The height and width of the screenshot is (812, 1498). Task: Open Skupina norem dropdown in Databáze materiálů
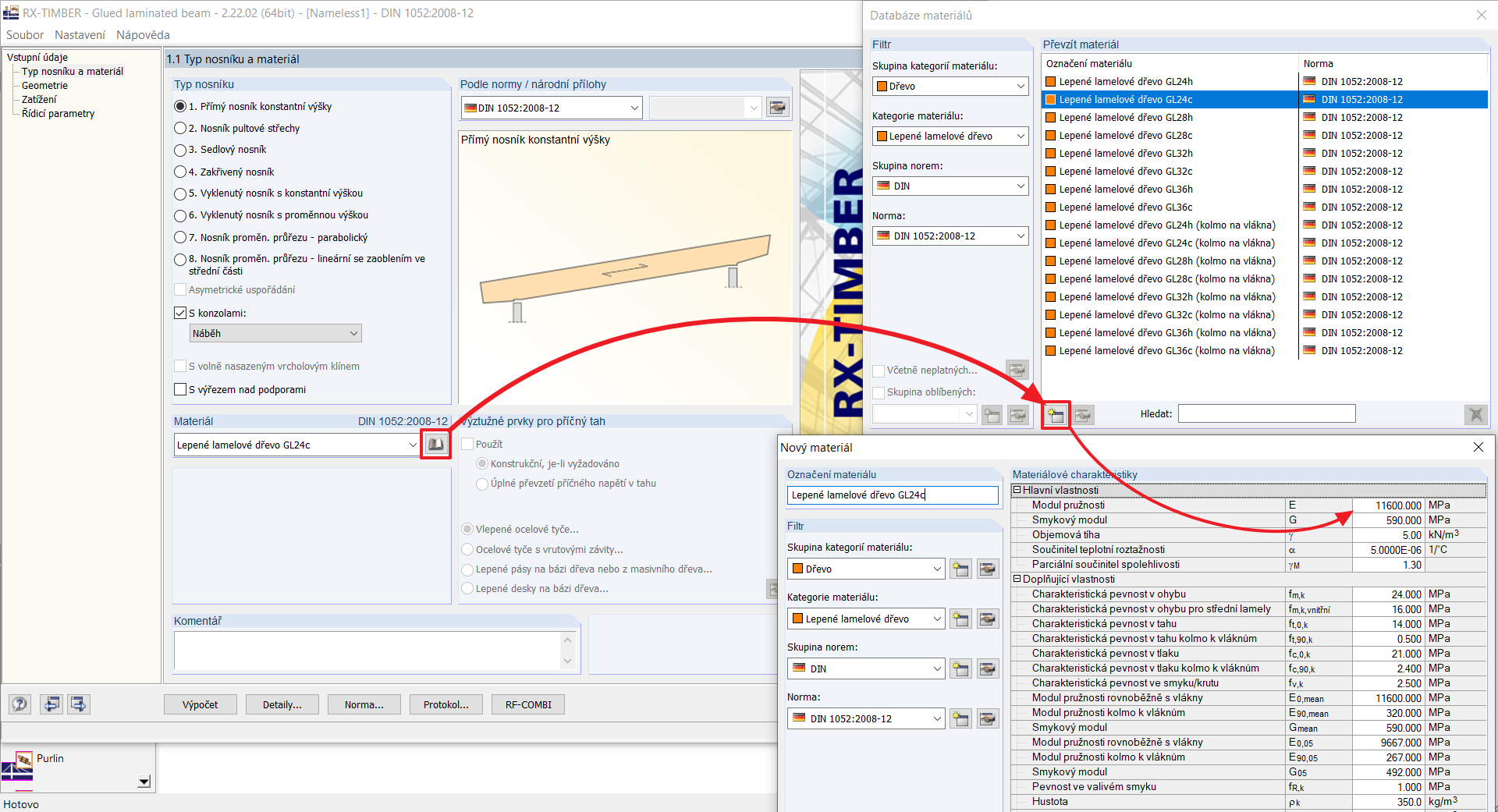point(950,186)
